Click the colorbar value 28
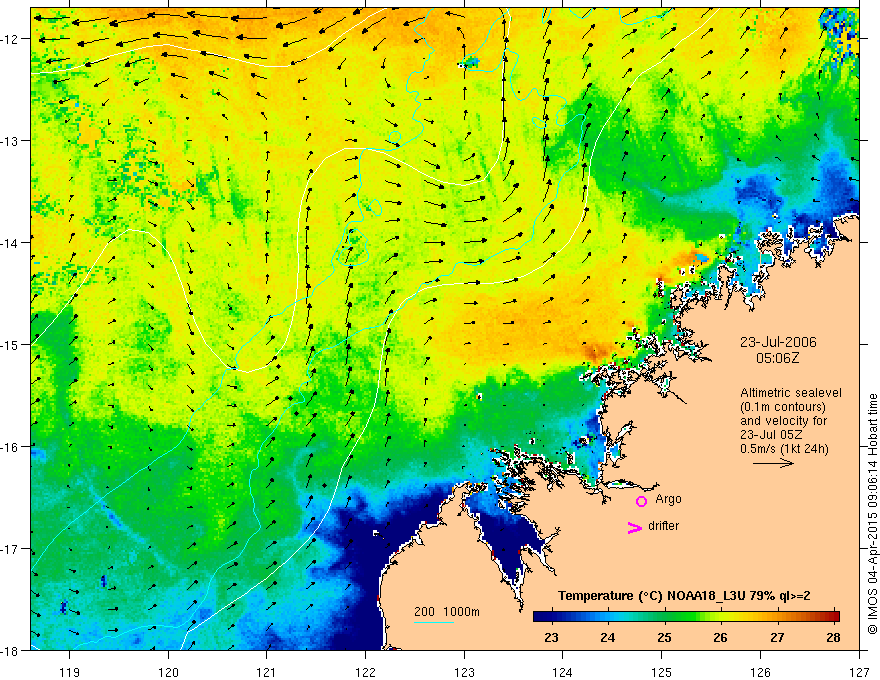This screenshot has height=680, width=880. pos(833,637)
